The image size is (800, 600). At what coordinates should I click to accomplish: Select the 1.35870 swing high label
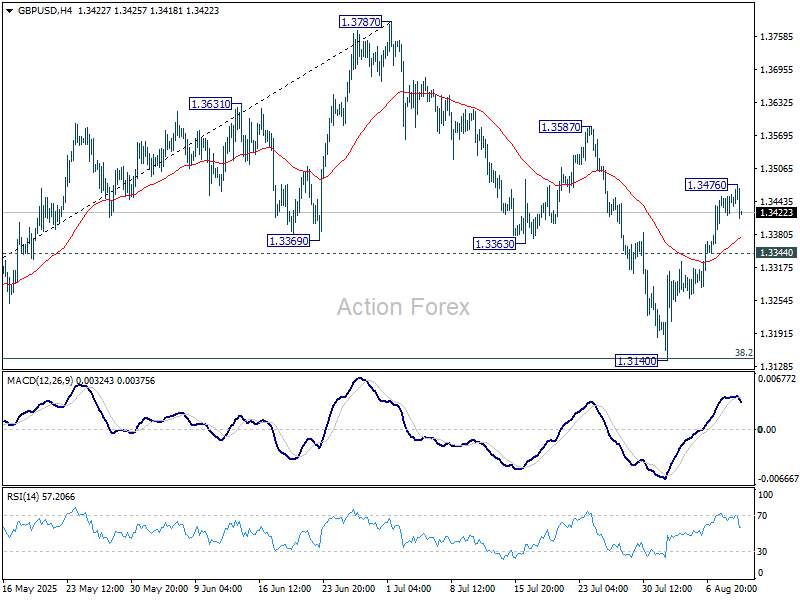[560, 127]
